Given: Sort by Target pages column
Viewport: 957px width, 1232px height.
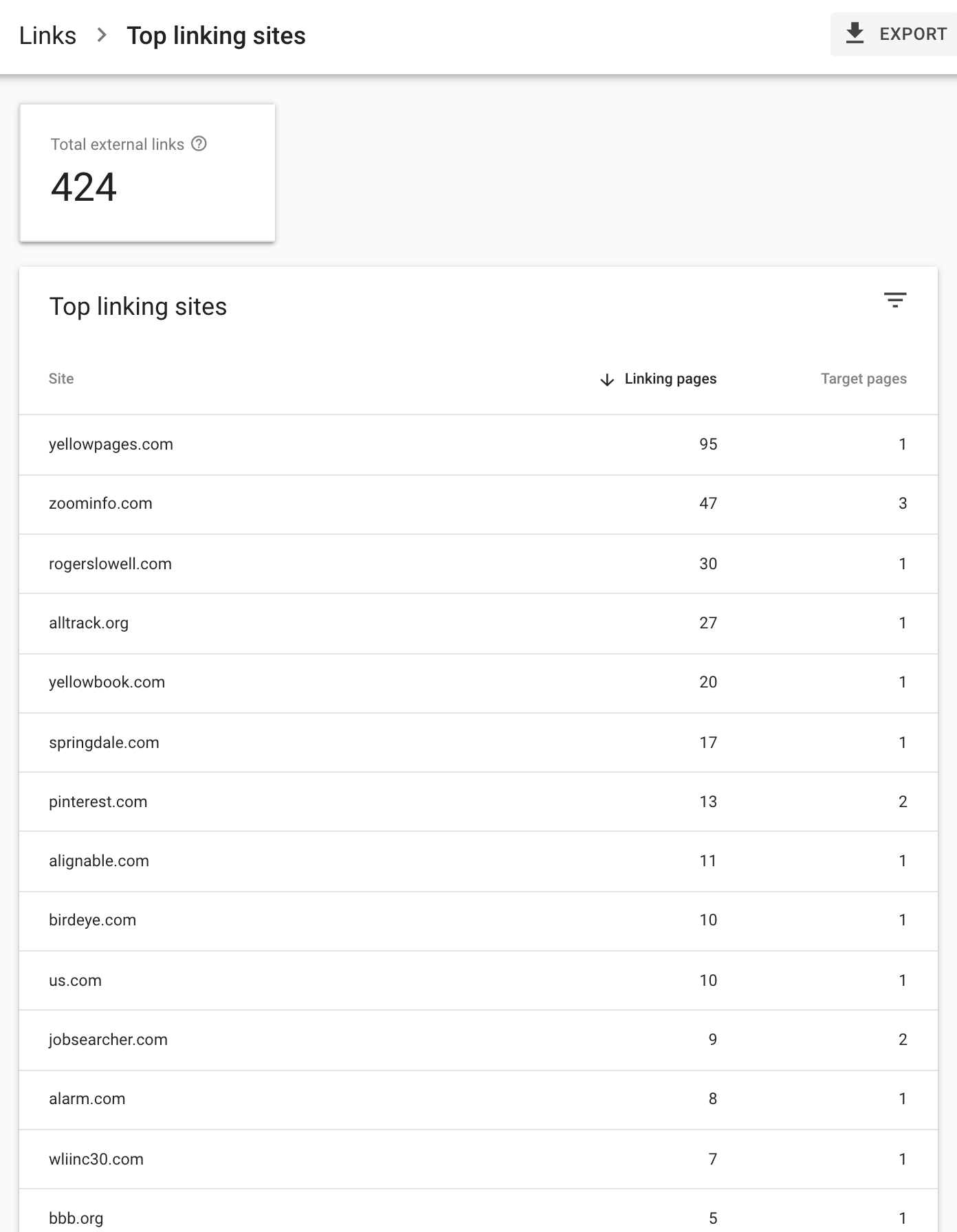Looking at the screenshot, I should tap(863, 379).
